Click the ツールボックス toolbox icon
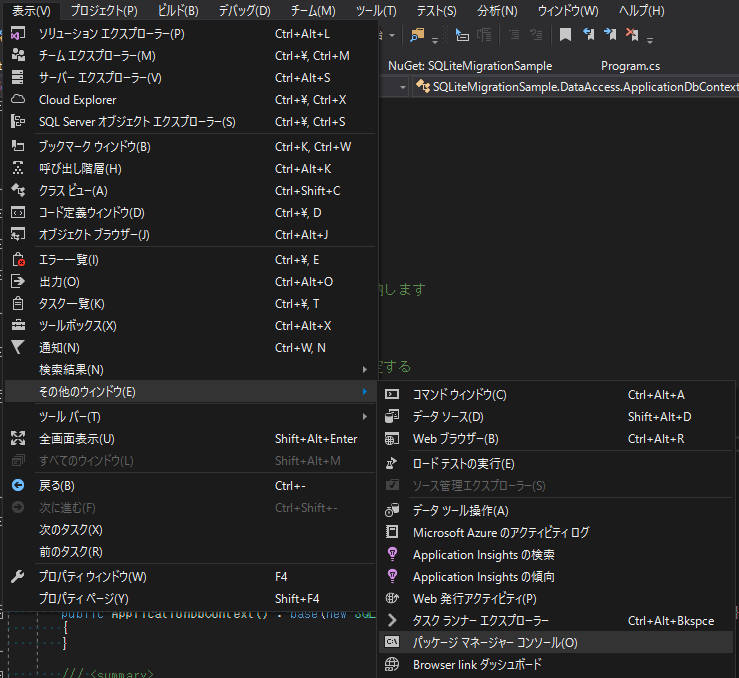The image size is (739, 678). point(18,326)
